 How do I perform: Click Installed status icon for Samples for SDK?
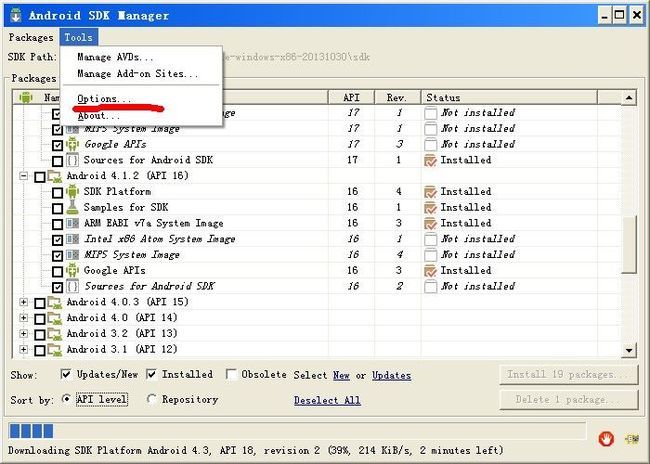tap(431, 208)
